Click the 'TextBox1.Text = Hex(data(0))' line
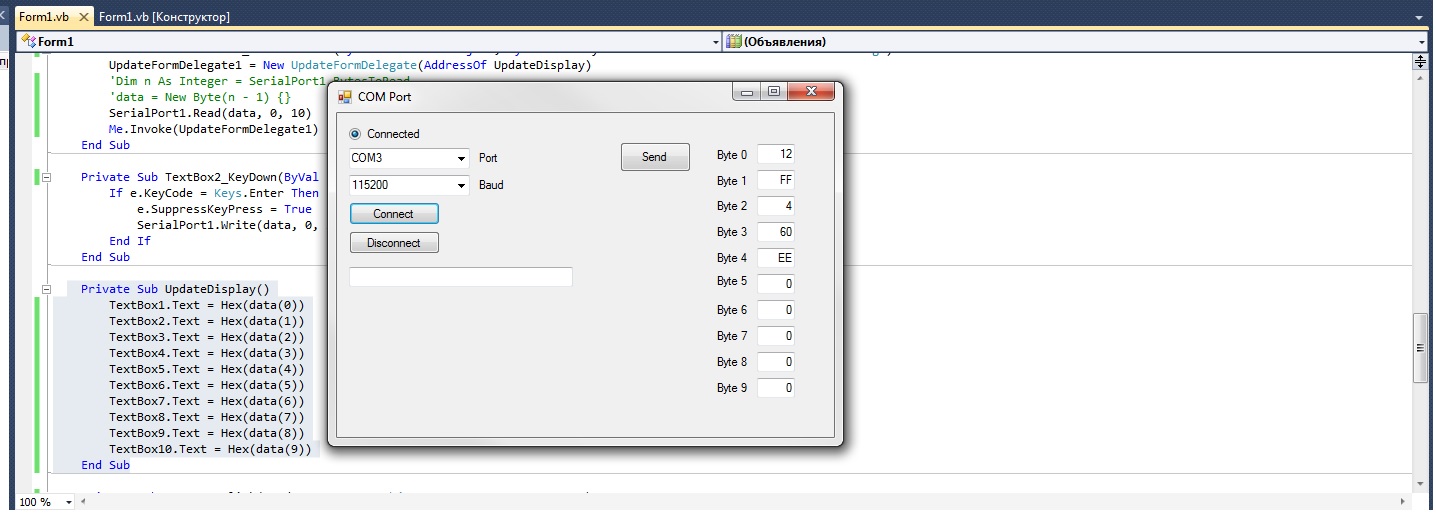Screen dimensions: 1436x515 (206, 305)
